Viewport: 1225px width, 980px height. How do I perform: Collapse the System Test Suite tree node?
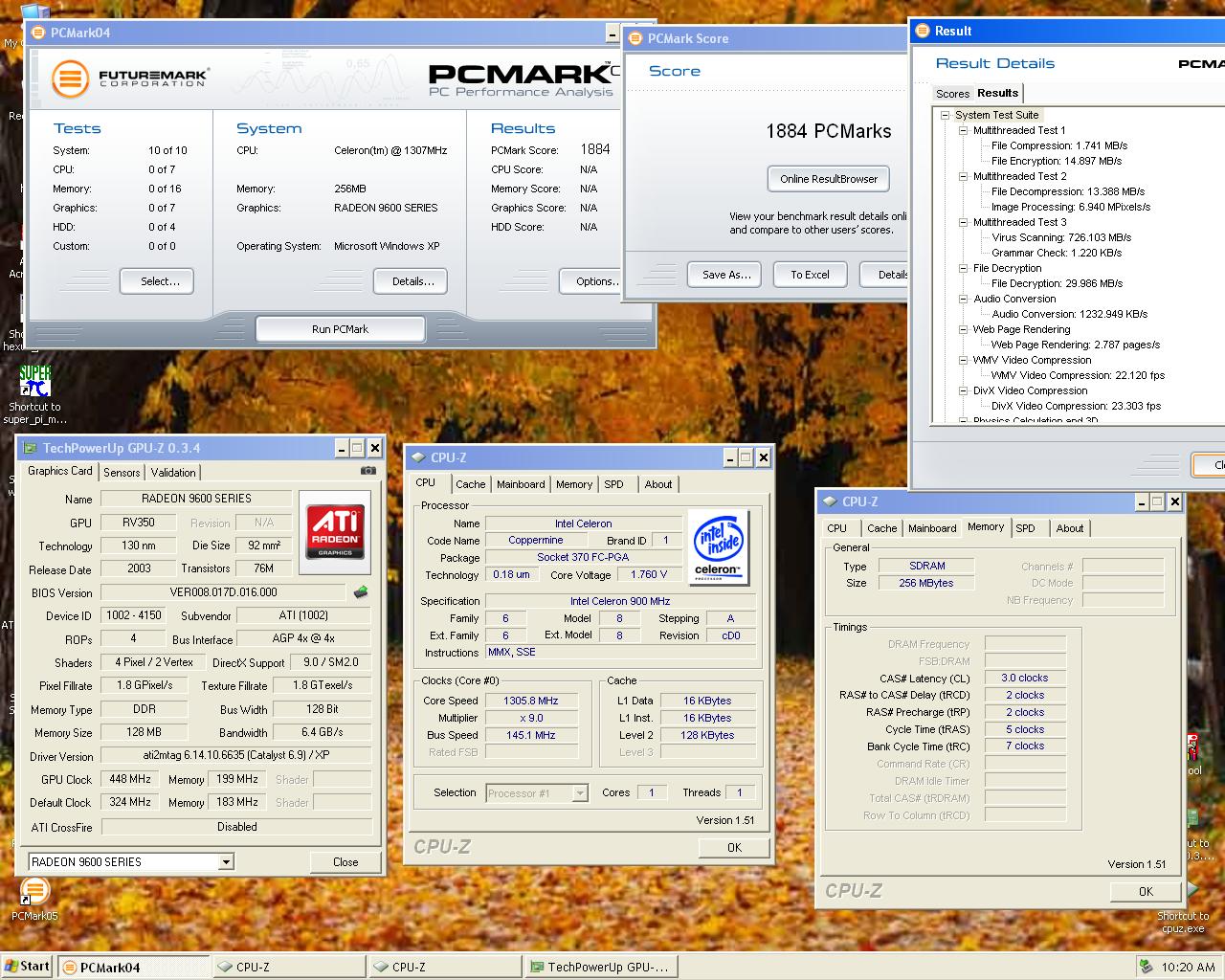point(946,115)
